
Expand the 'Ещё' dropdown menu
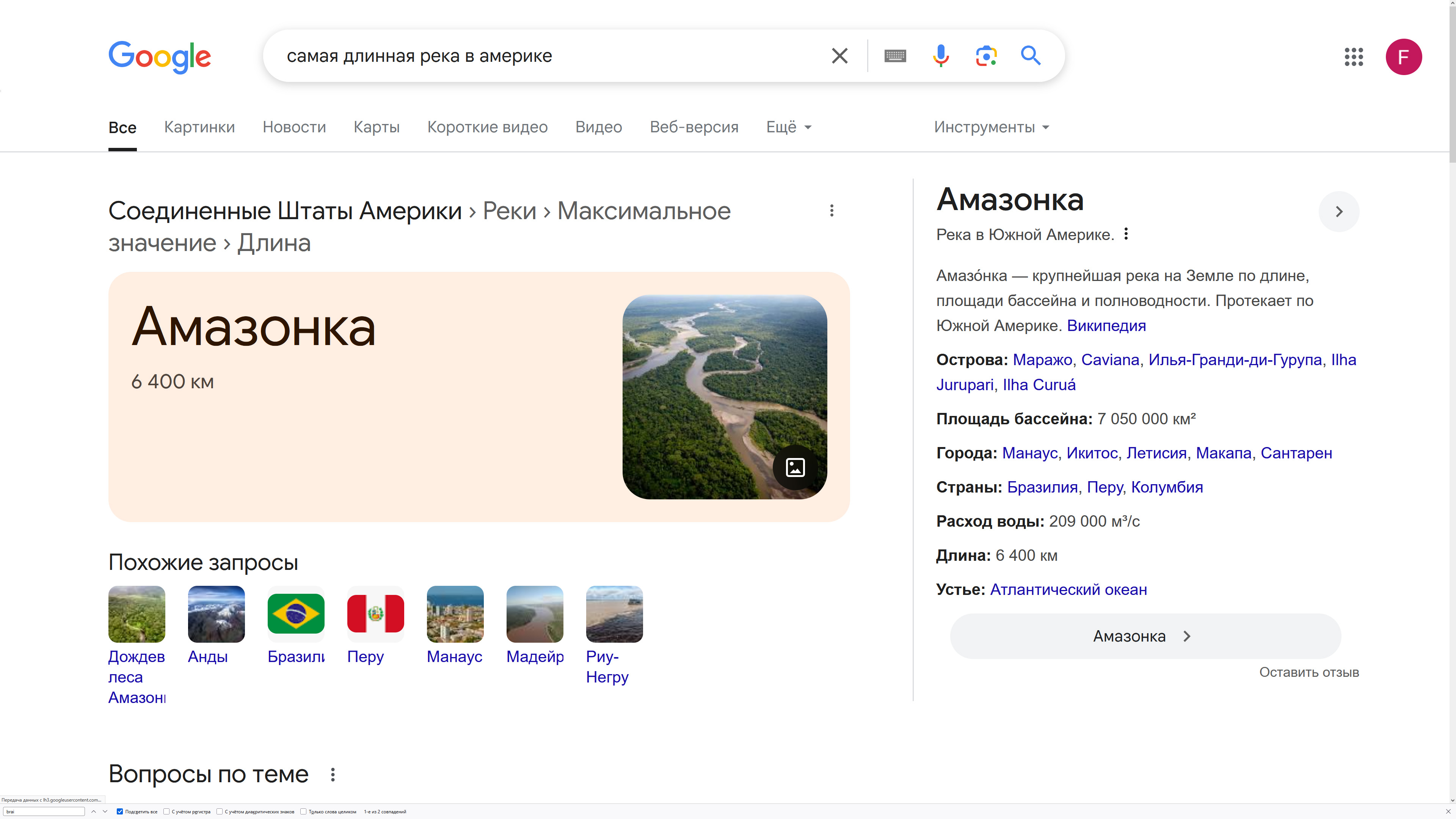[789, 127]
